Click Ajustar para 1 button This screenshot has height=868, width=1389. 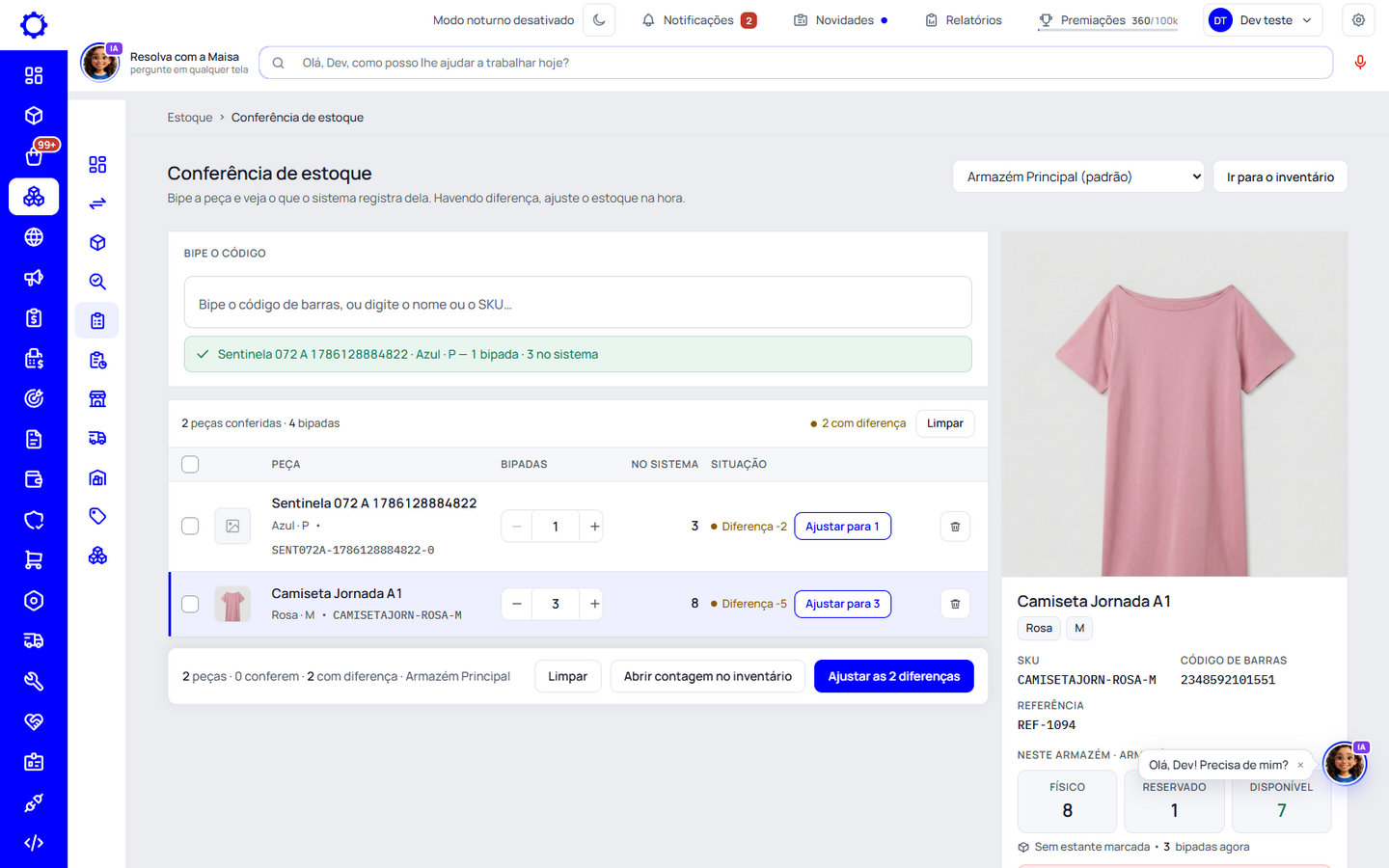coord(842,527)
